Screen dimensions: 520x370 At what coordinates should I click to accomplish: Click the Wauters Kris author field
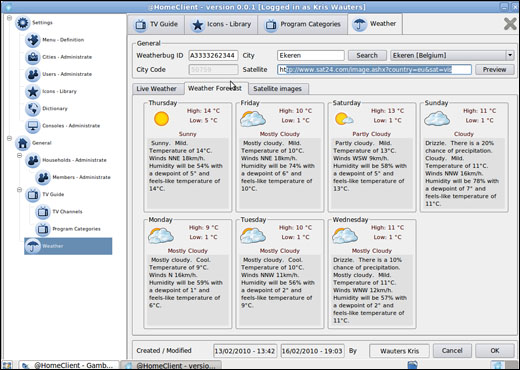[x=399, y=351]
